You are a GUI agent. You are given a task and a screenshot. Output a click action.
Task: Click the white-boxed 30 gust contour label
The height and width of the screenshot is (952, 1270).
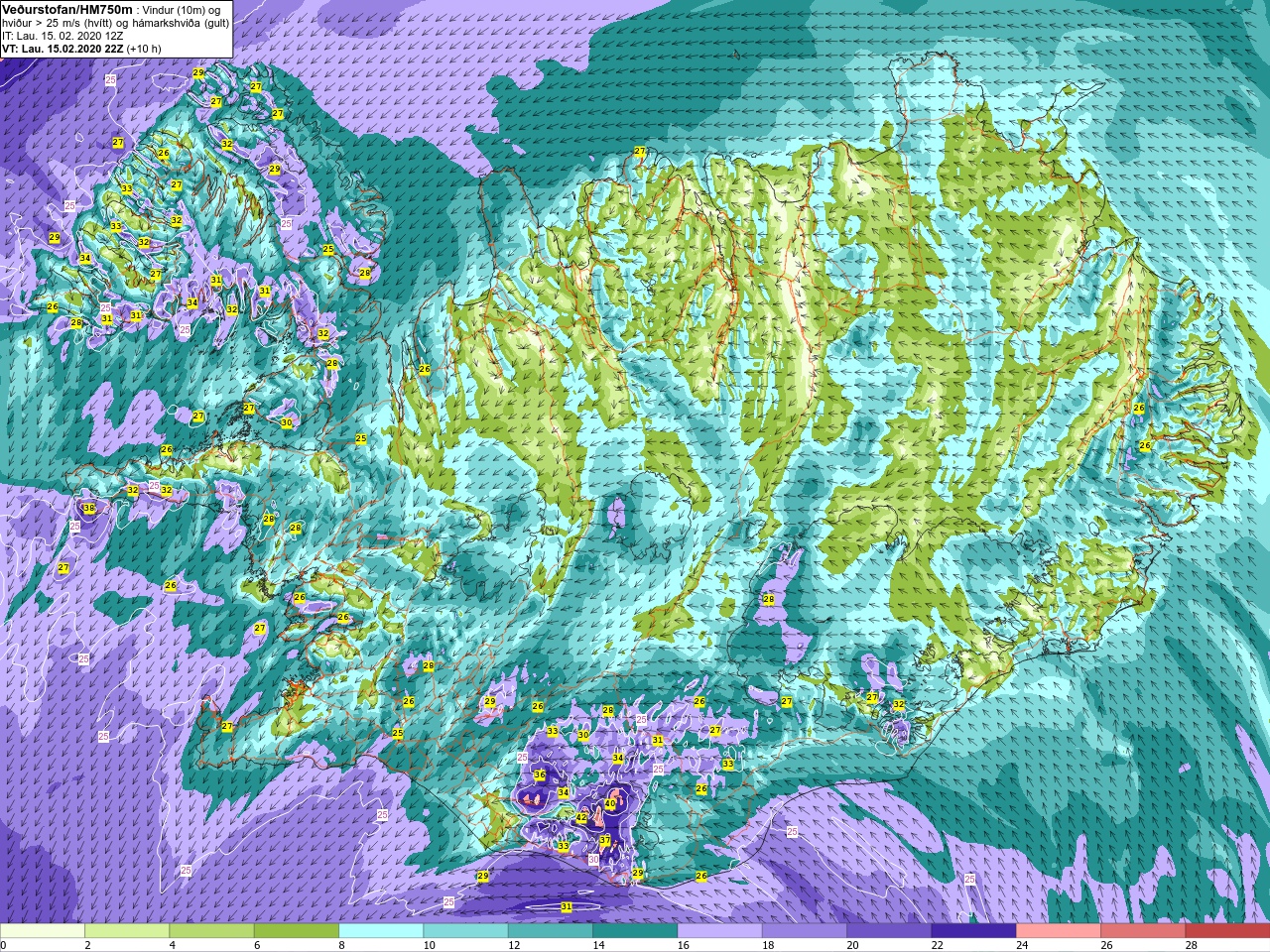593,860
